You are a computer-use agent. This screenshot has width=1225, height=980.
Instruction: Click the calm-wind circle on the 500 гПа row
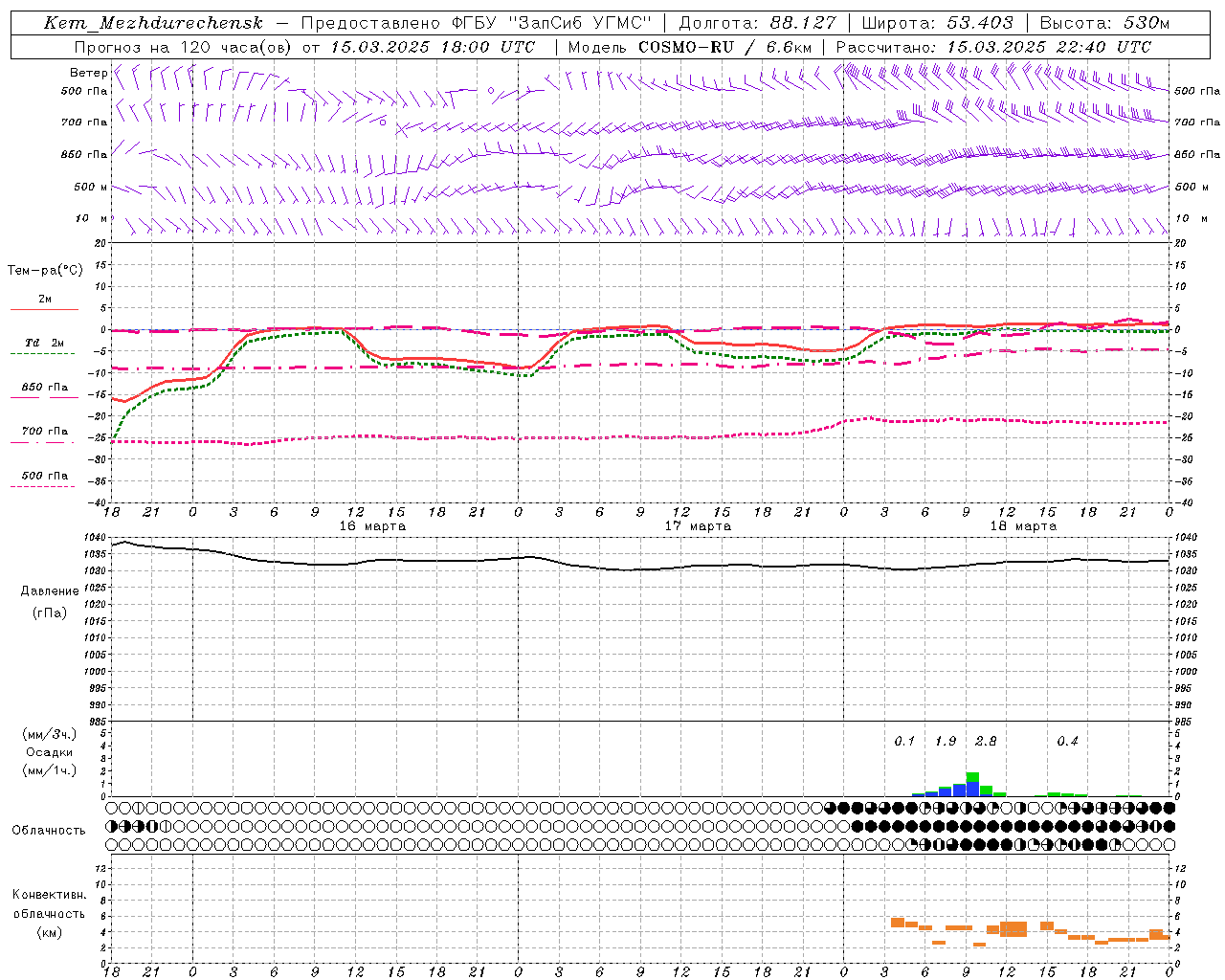pos(491,91)
